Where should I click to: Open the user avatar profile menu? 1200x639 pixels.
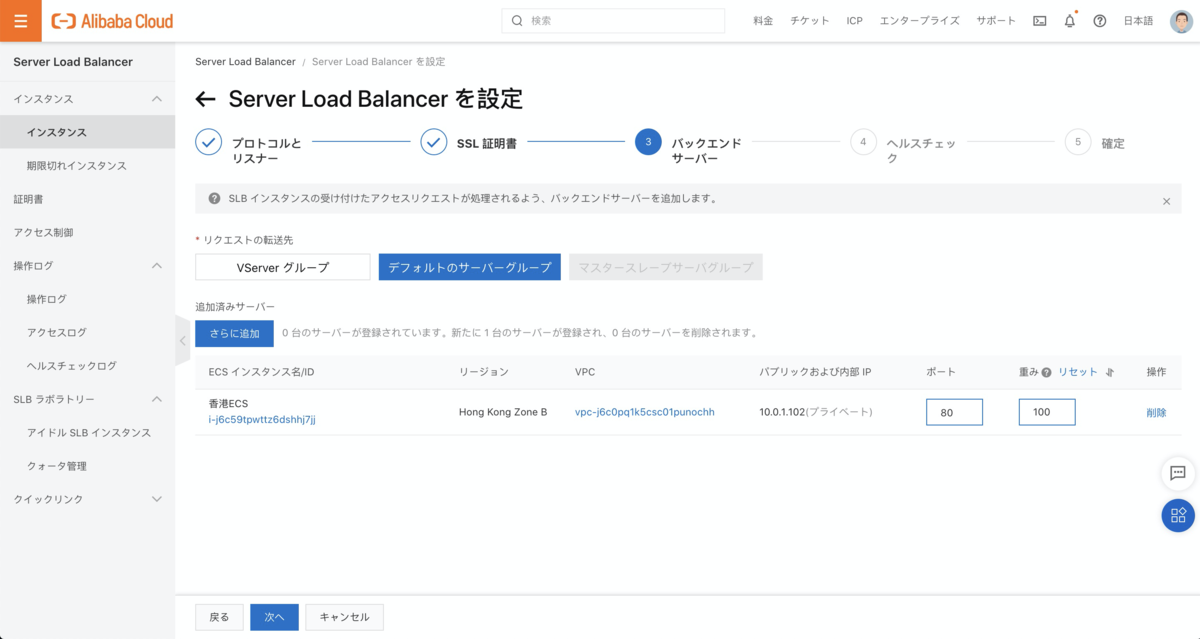1181,21
